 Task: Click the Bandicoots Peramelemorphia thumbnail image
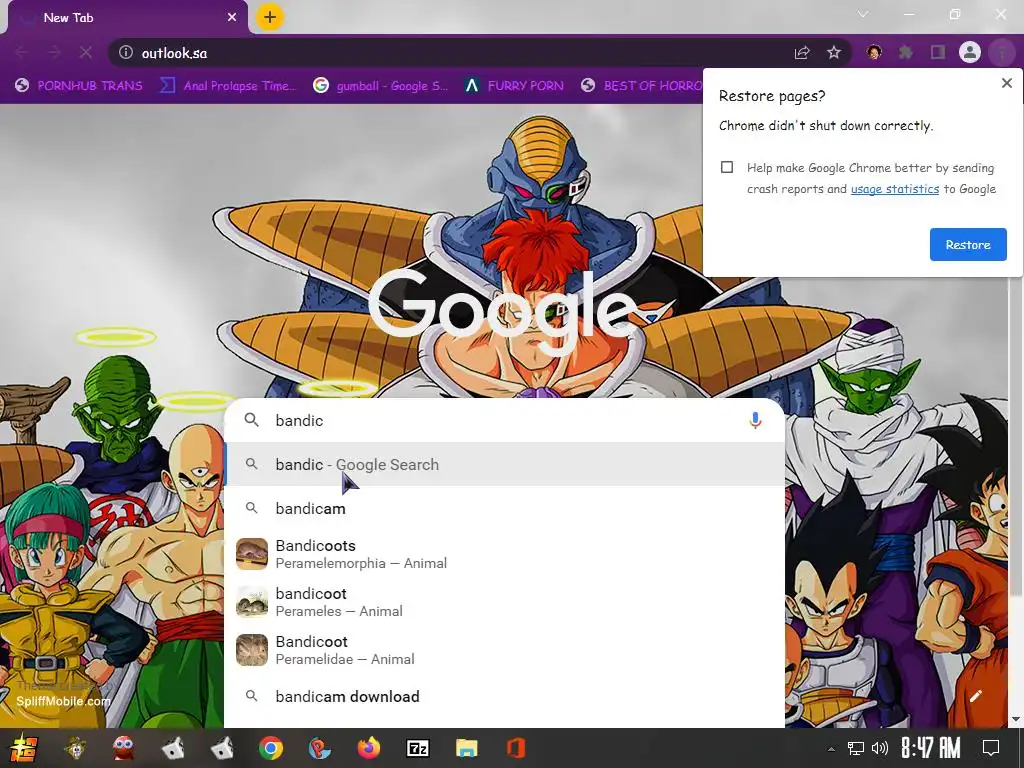tap(252, 554)
